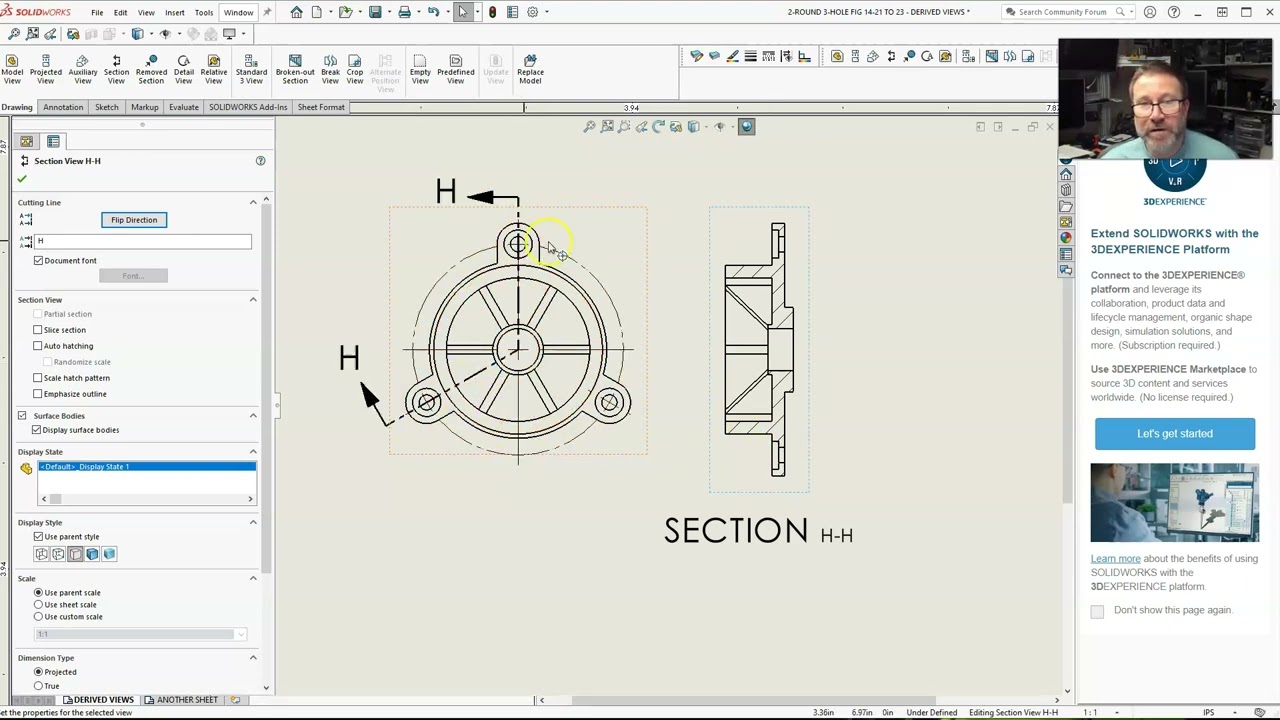Open help for Section View H-H

pos(260,161)
